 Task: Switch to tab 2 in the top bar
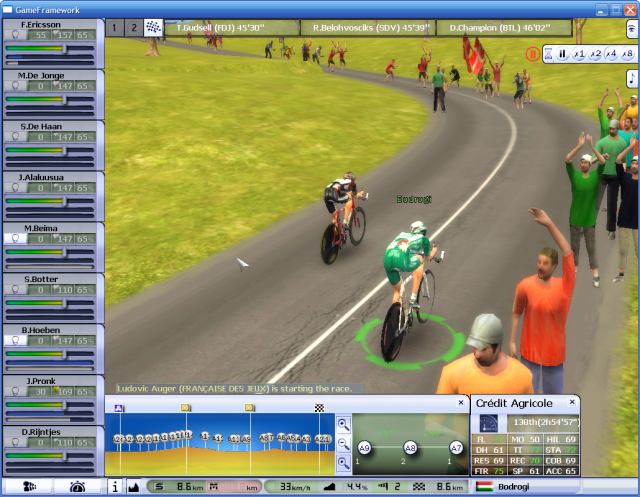tap(133, 27)
